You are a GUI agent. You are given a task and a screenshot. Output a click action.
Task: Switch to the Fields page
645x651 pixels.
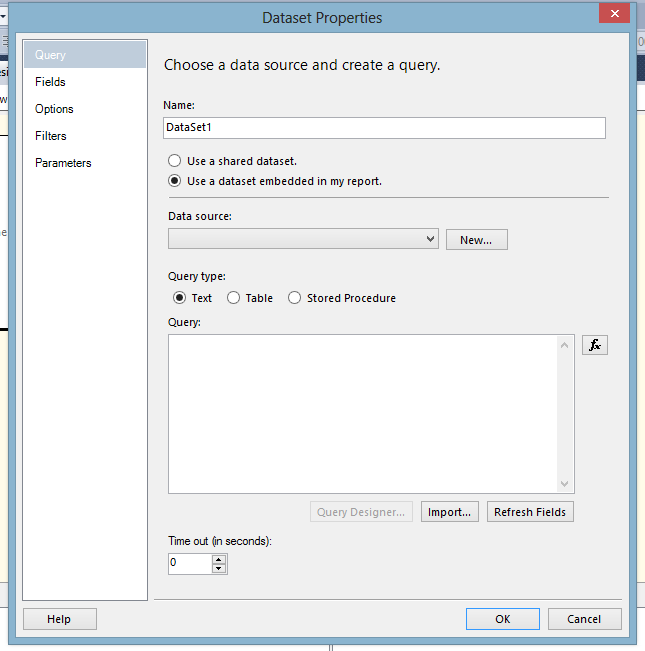point(51,82)
